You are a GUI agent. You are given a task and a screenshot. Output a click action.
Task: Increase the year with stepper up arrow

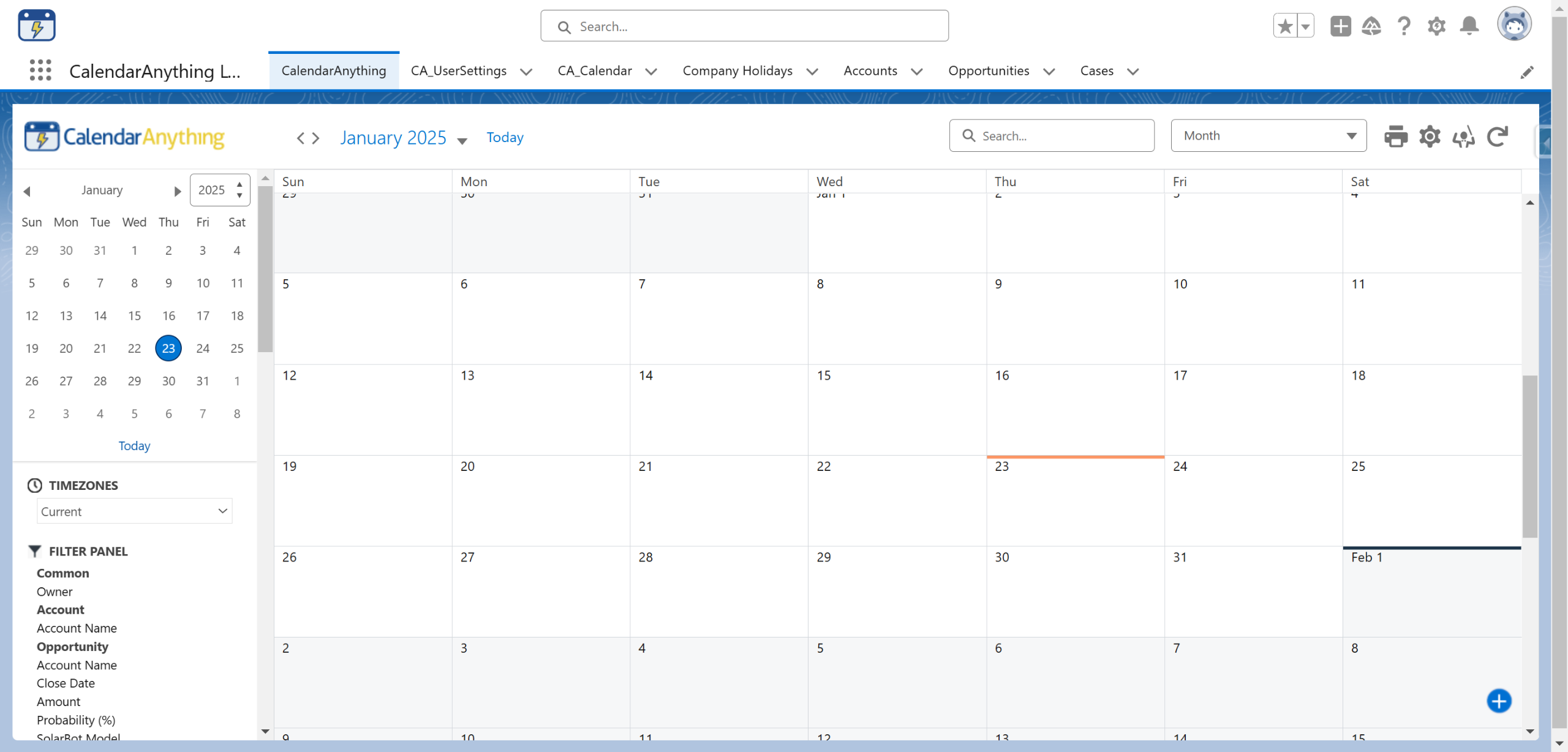[239, 184]
